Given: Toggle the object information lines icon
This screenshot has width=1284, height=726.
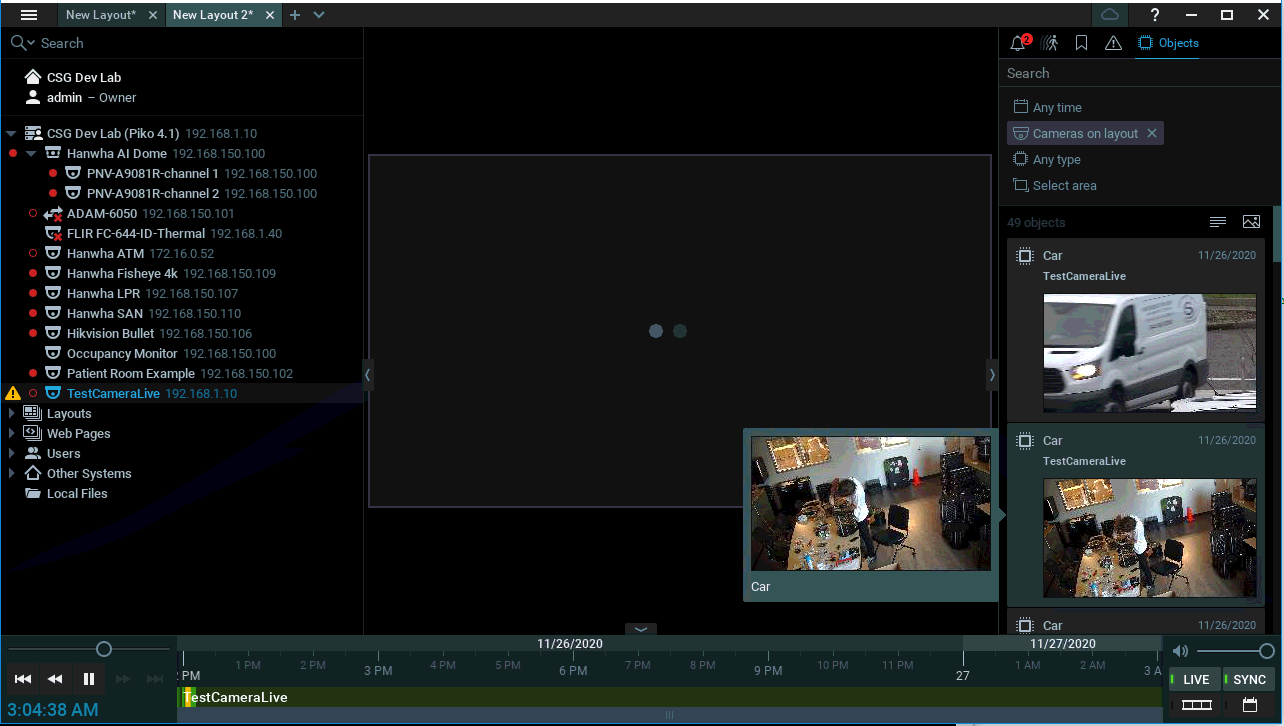Looking at the screenshot, I should coord(1218,222).
